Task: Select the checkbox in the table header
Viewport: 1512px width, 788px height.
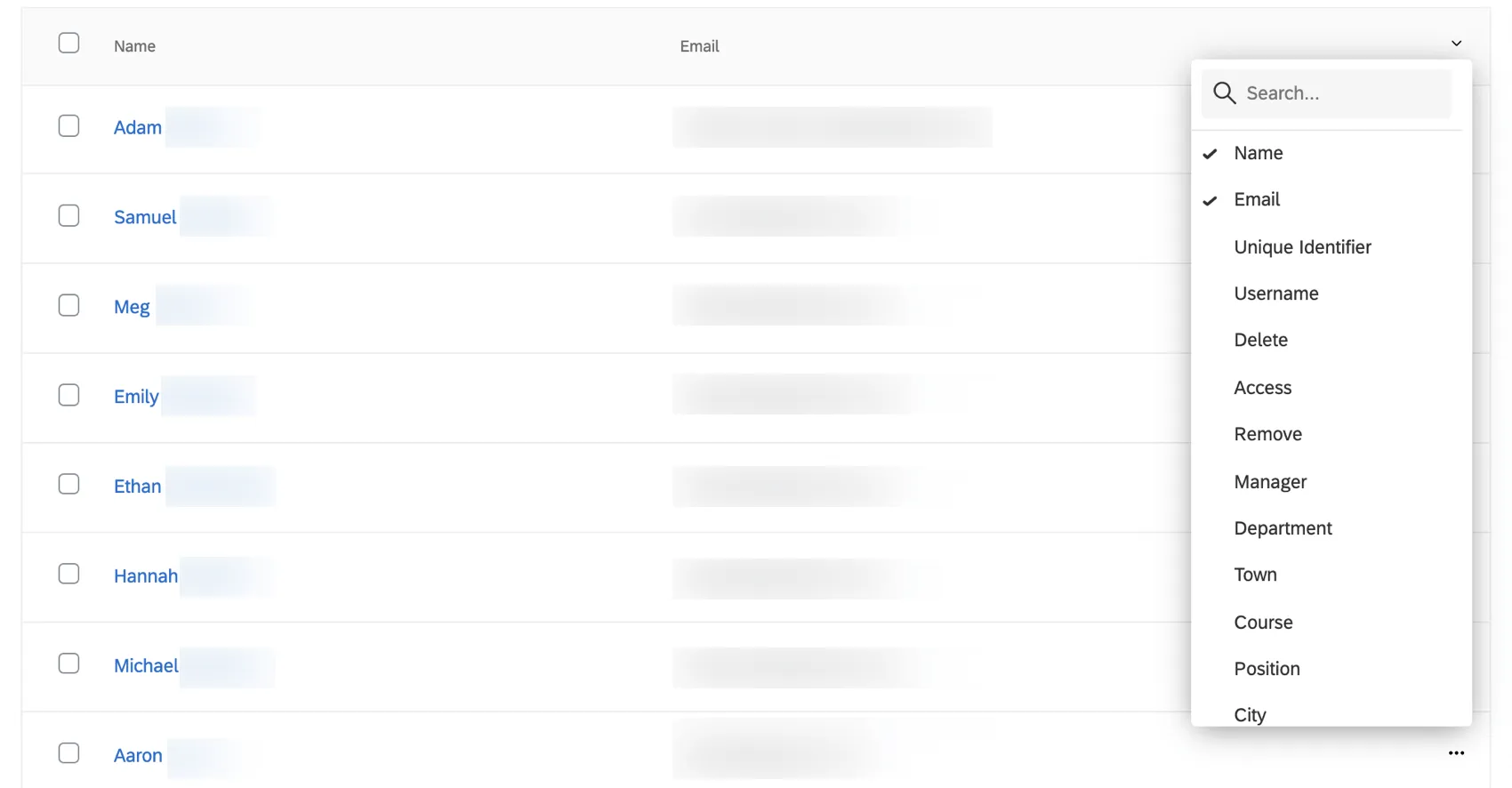Action: click(68, 42)
